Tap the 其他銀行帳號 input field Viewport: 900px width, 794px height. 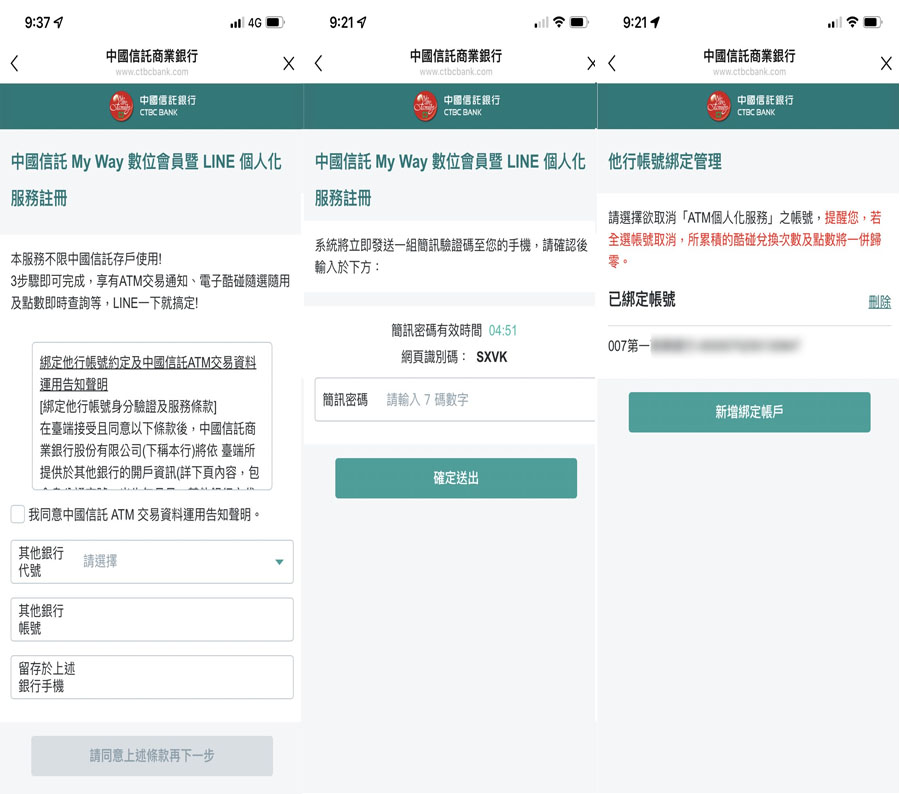(151, 619)
